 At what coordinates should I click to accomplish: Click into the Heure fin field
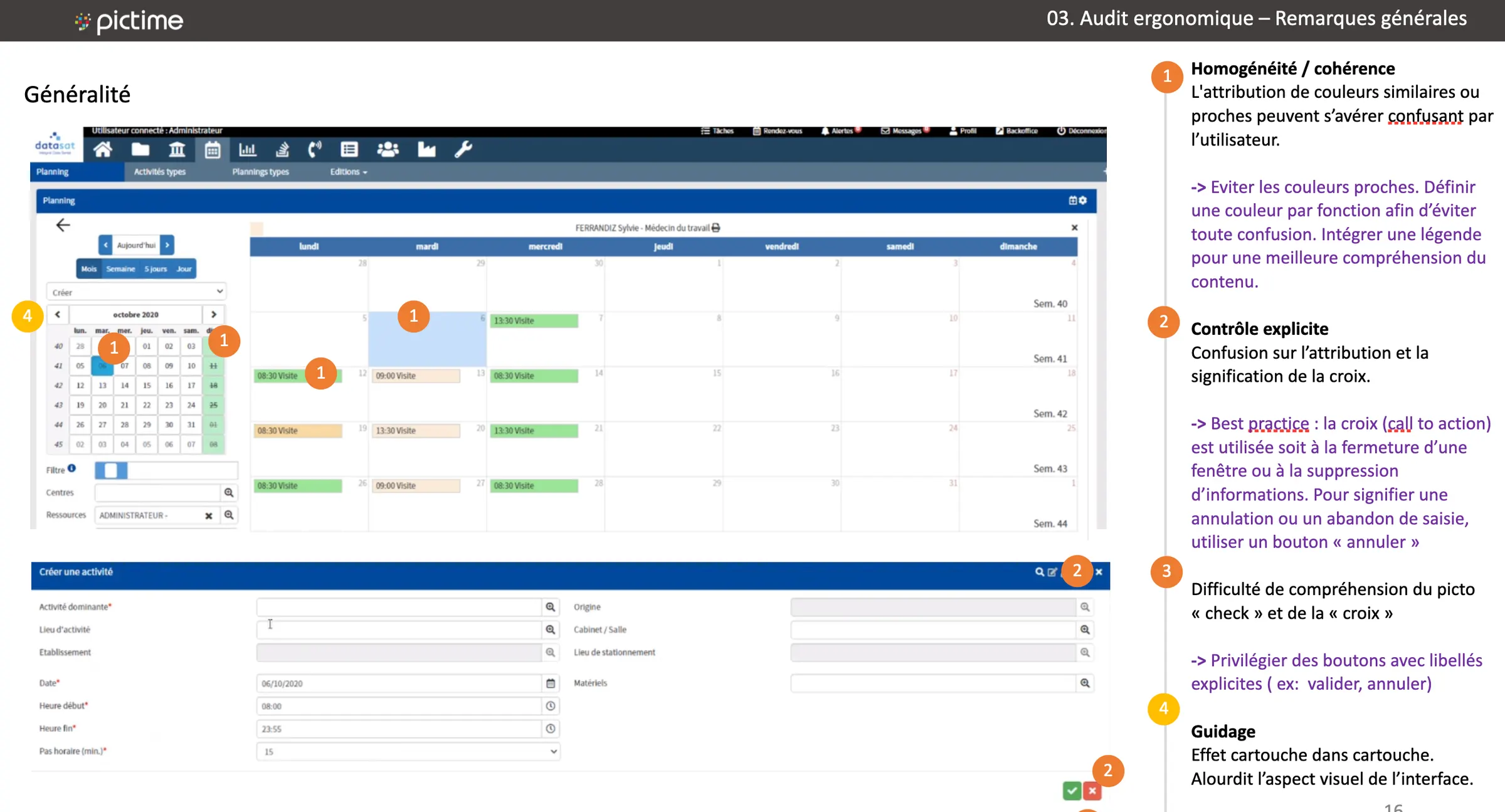(x=399, y=729)
